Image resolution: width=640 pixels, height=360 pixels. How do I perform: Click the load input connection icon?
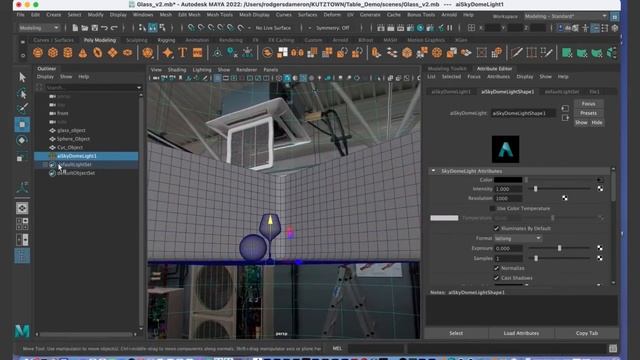[565, 109]
